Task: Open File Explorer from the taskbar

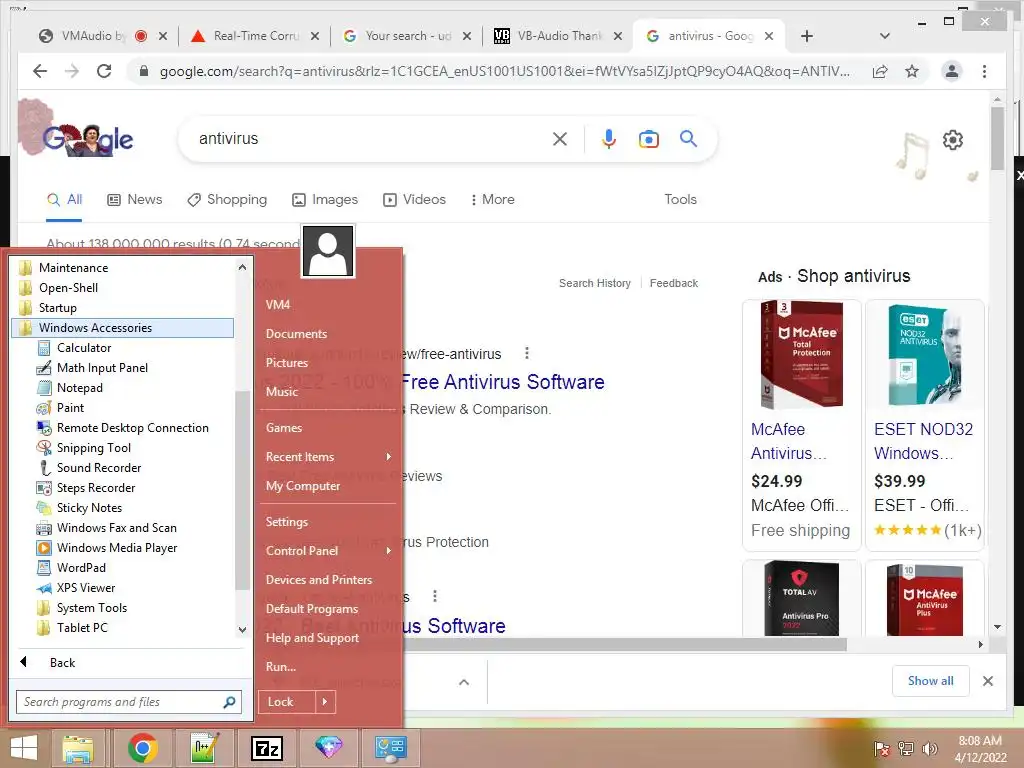Action: pos(77,748)
